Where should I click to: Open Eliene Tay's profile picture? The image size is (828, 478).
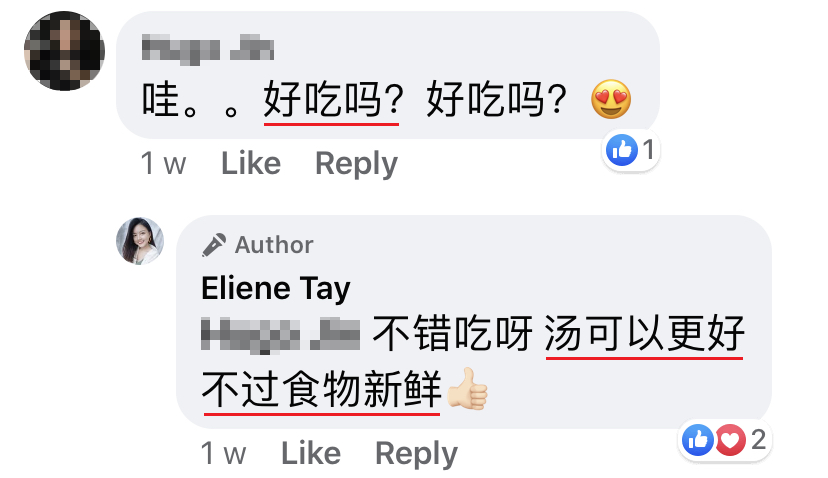pyautogui.click(x=140, y=241)
